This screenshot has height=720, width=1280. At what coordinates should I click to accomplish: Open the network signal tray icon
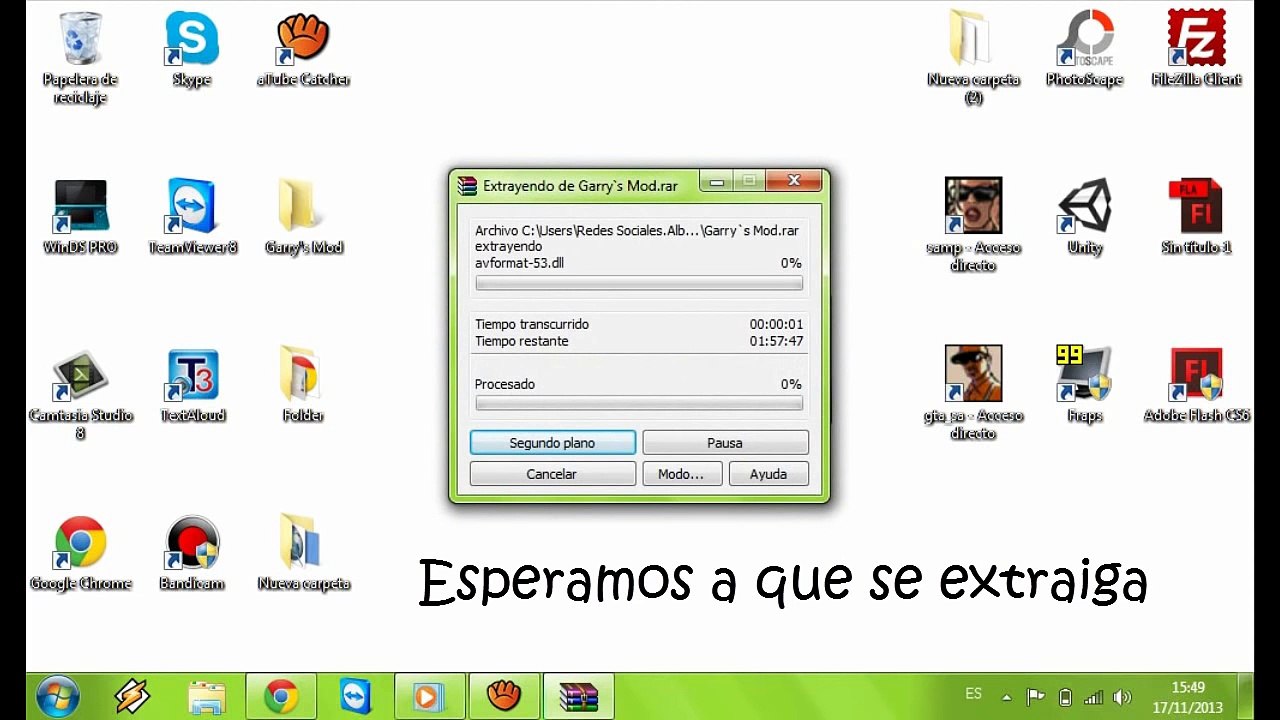click(x=1093, y=697)
